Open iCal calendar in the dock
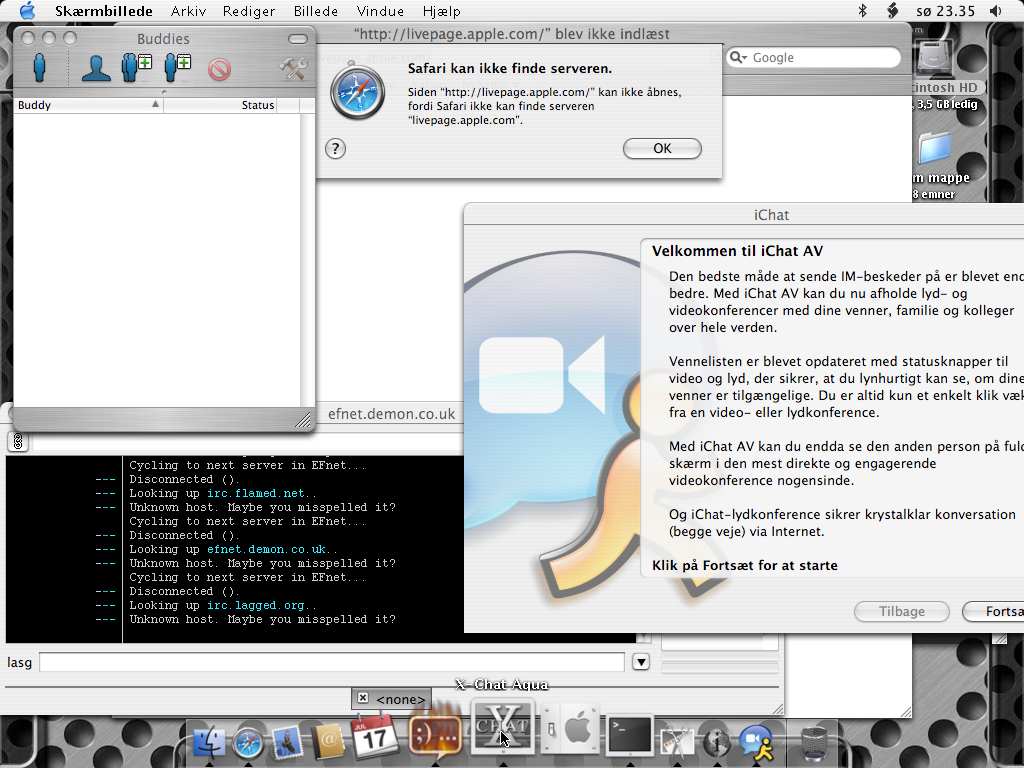The height and width of the screenshot is (768, 1024). tap(375, 738)
